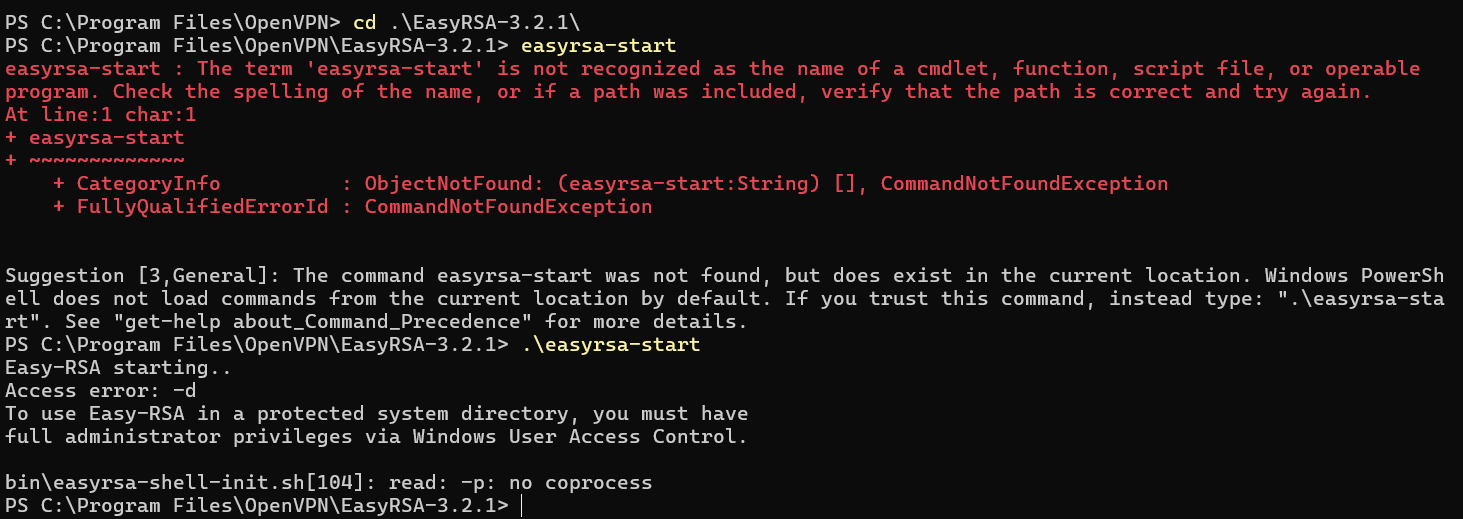Click the 'Windows User Access Control.' text

click(581, 437)
